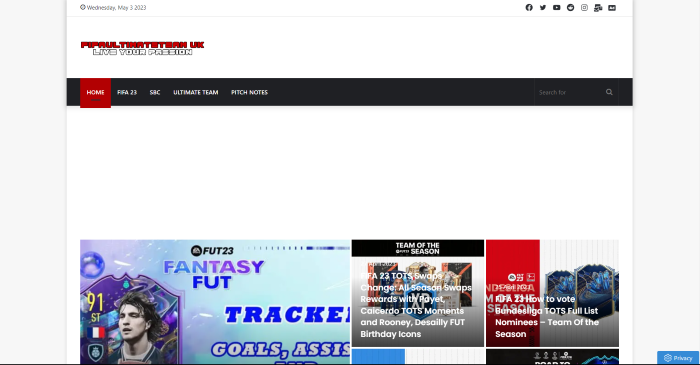Click the Privacy button
This screenshot has width=700, height=365.
[678, 358]
